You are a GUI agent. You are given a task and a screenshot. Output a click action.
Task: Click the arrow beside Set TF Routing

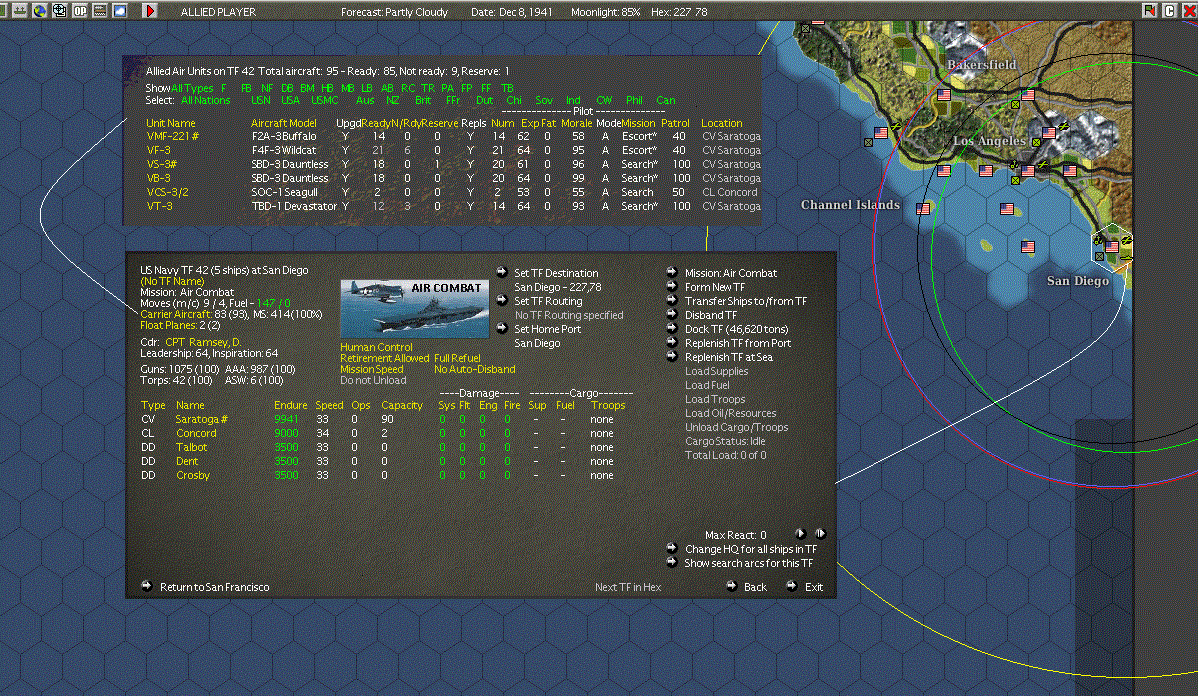click(x=502, y=300)
